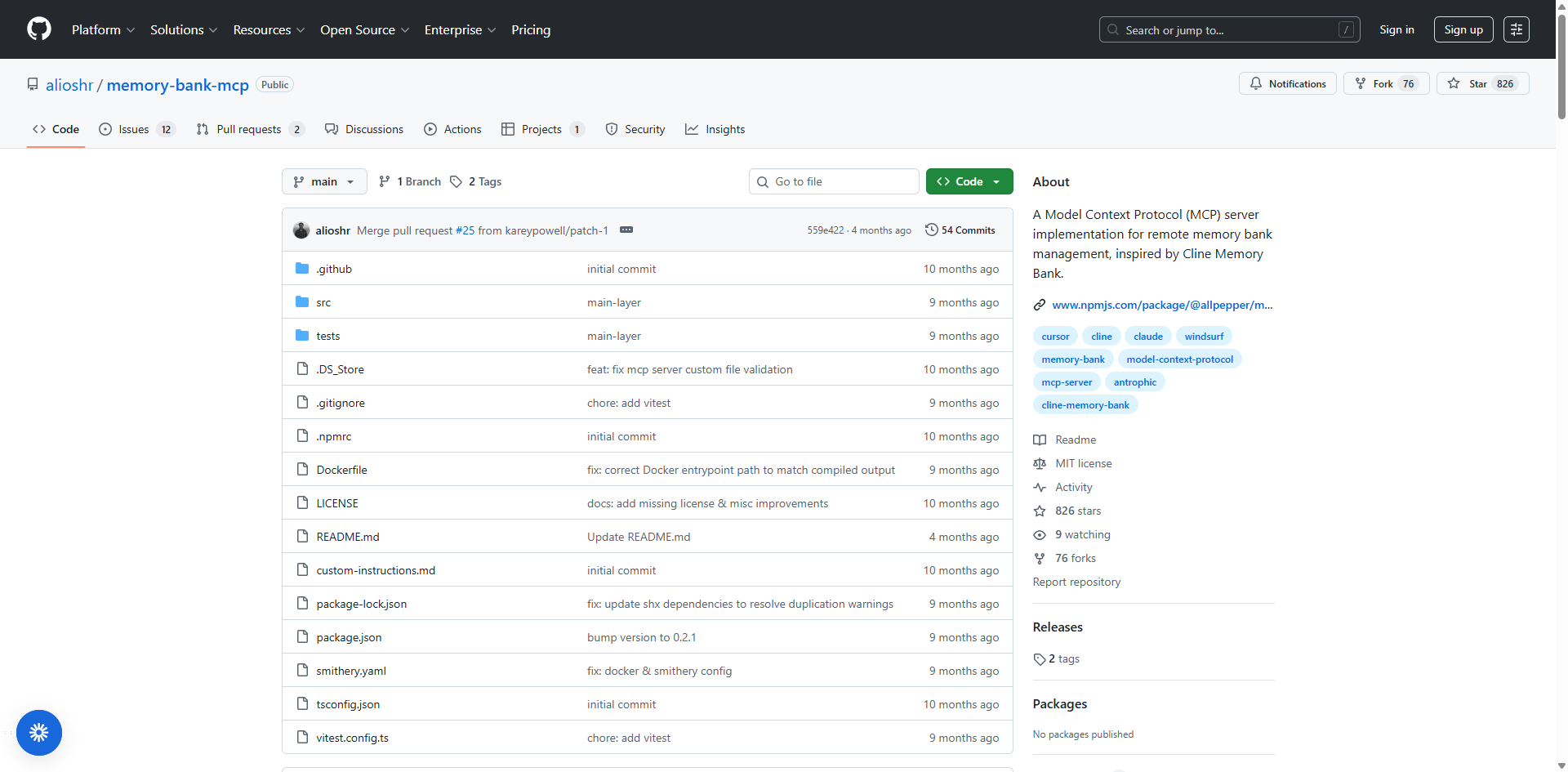Select the claude topic tag
The height and width of the screenshot is (772, 1568).
(1147, 337)
